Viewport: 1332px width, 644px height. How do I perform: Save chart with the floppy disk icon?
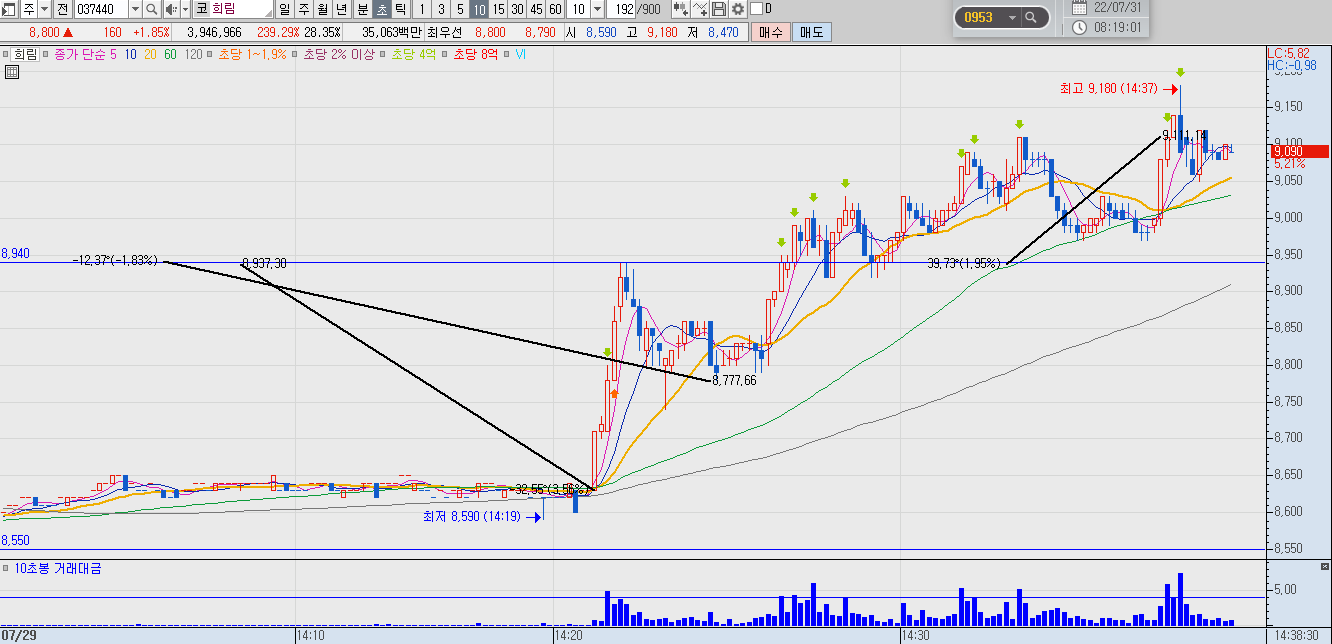click(x=719, y=9)
